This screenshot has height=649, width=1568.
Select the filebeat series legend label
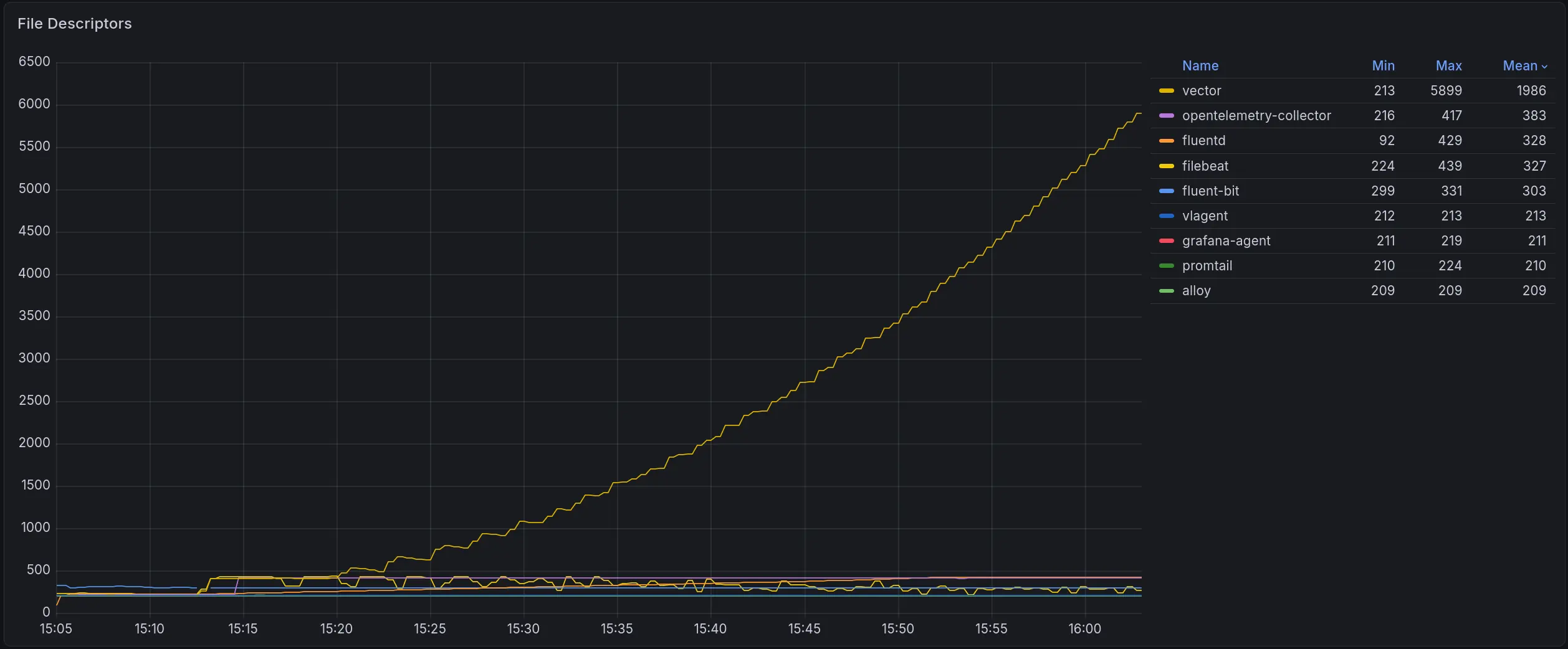click(x=1205, y=166)
